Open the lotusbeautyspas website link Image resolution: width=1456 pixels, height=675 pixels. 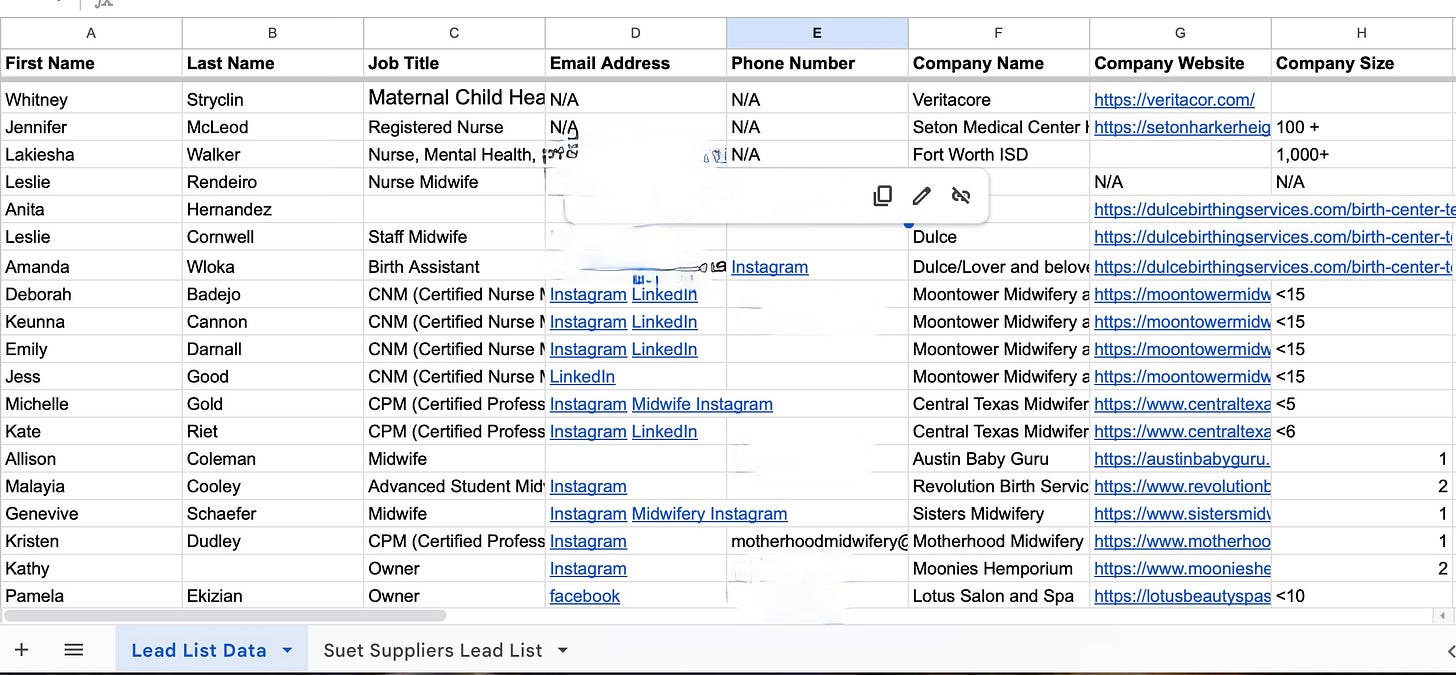tap(1182, 596)
